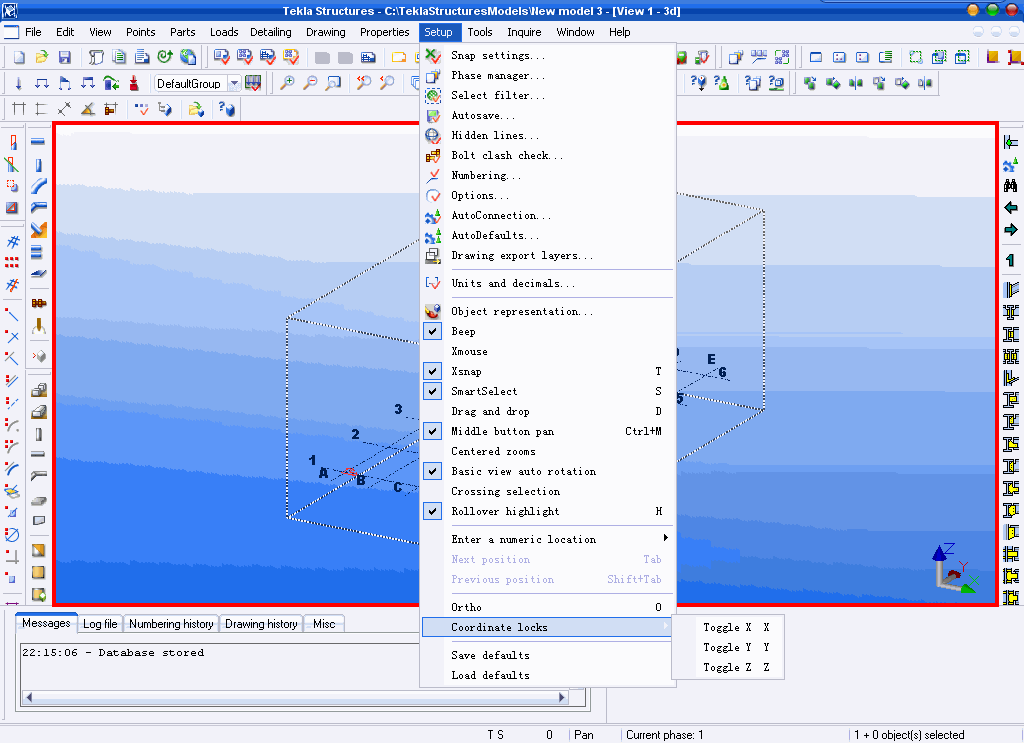This screenshot has width=1024, height=743.
Task: Click the green right arrow icon
Action: tap(1010, 230)
